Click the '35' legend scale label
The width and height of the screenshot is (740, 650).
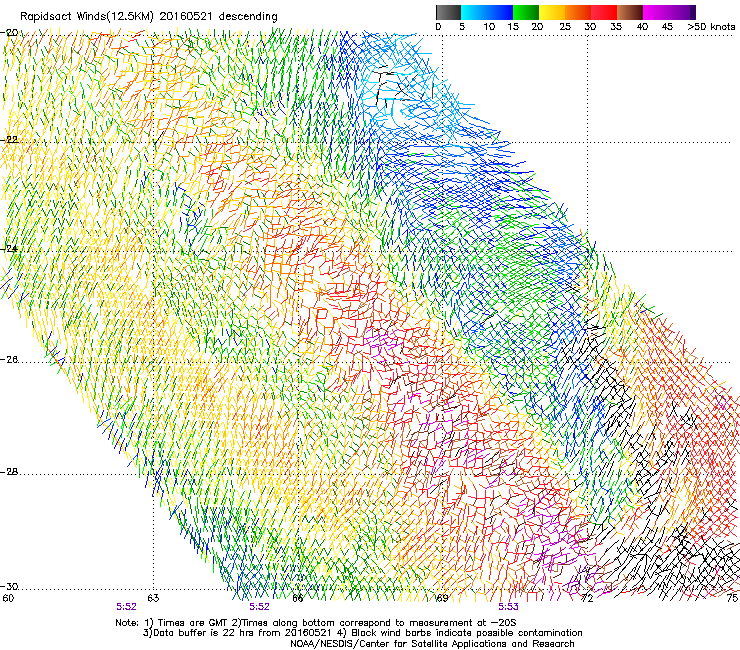[616, 27]
